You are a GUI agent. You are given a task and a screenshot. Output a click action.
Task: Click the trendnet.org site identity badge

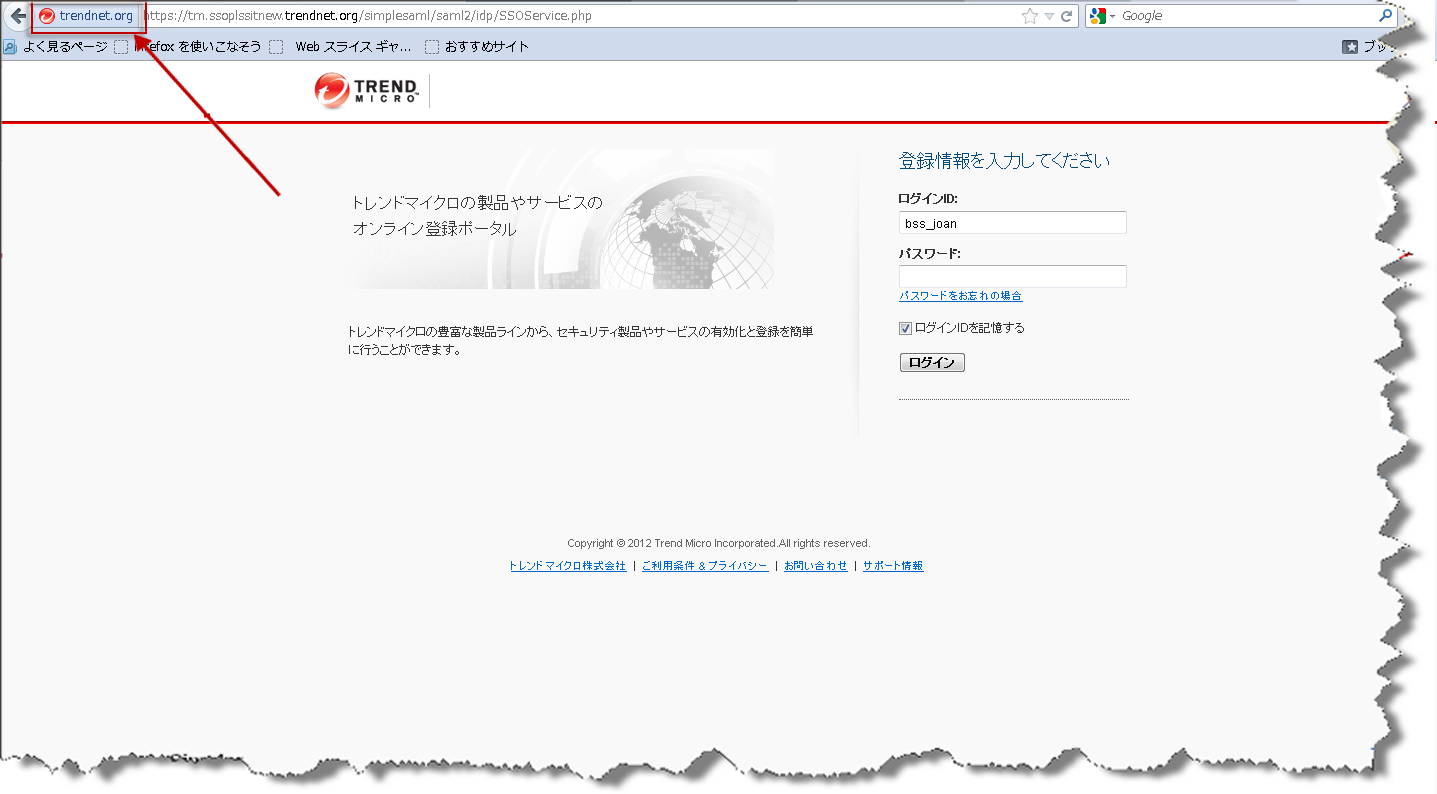[x=87, y=16]
